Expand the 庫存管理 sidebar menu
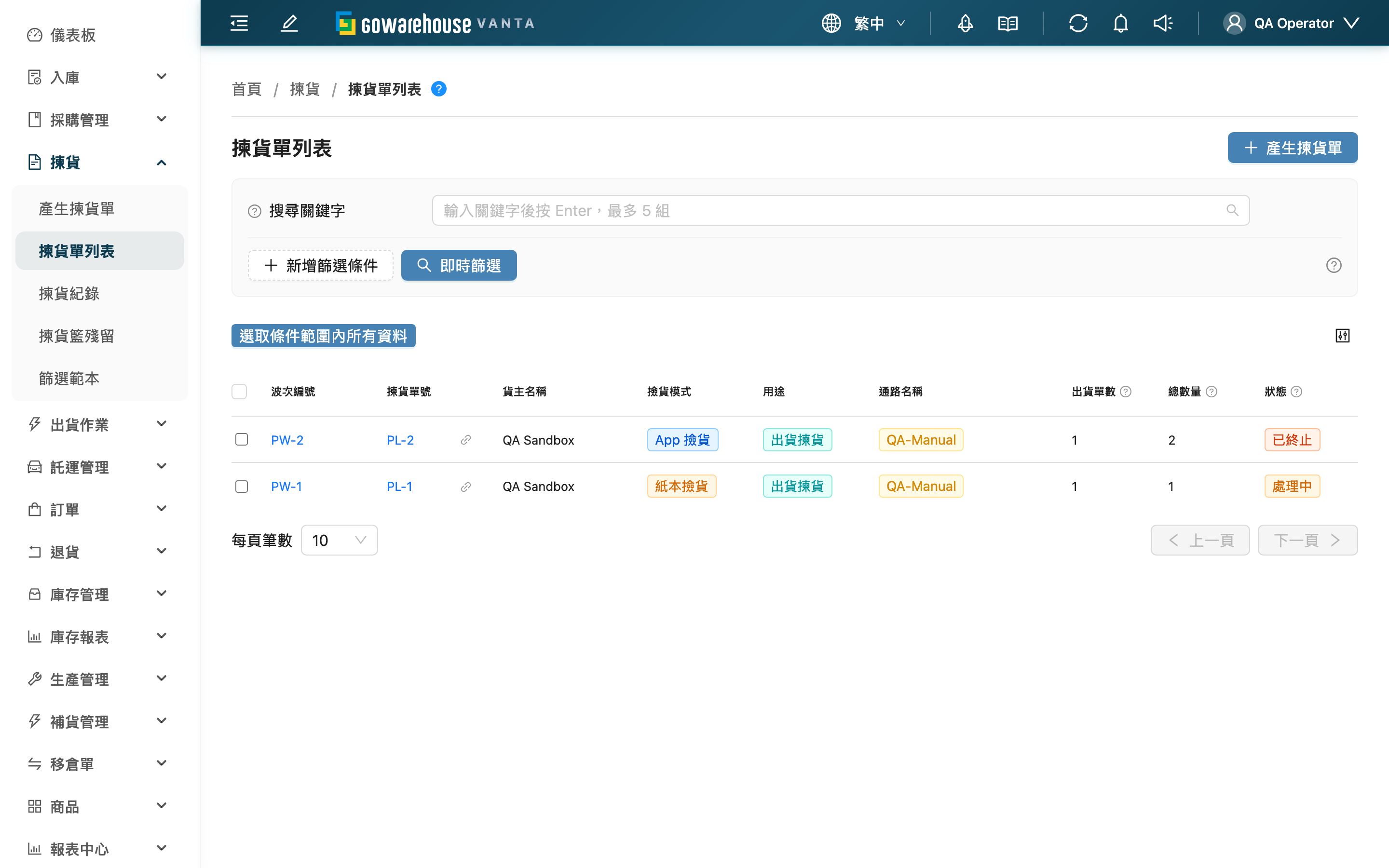1389x868 pixels. point(100,594)
